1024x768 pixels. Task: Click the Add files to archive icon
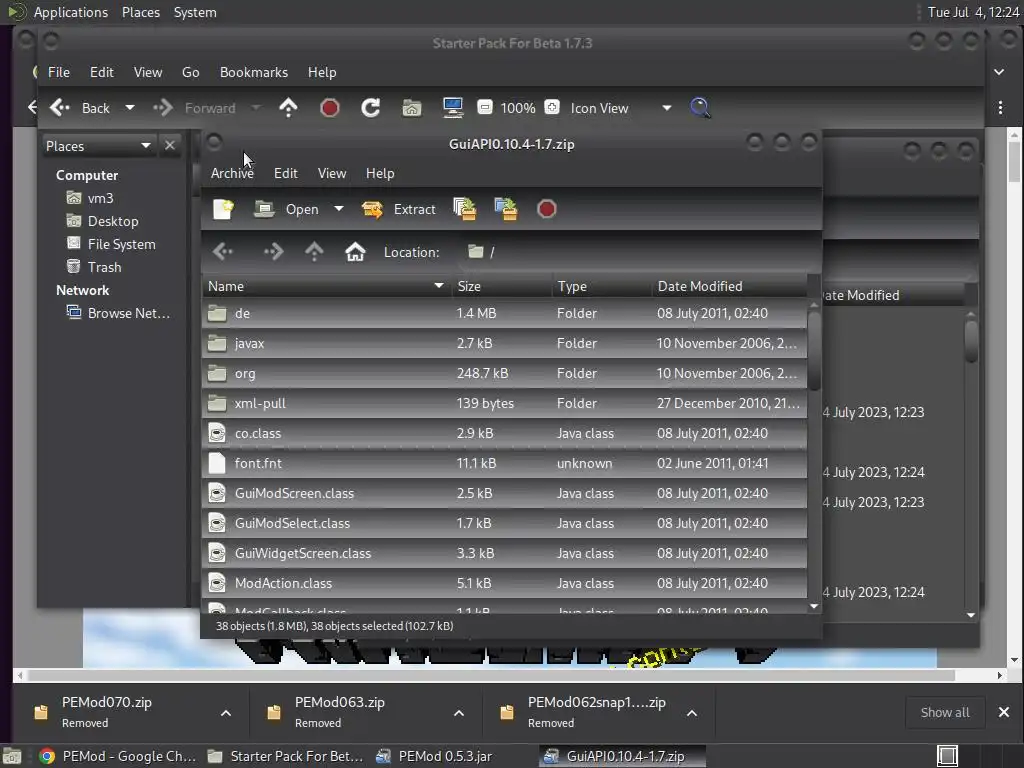click(464, 209)
